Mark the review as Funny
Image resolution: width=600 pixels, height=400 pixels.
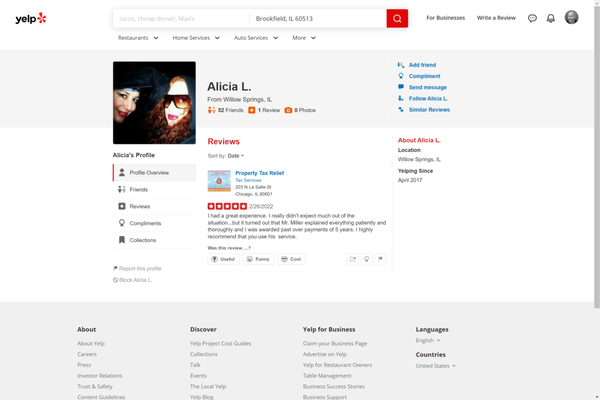pos(258,259)
